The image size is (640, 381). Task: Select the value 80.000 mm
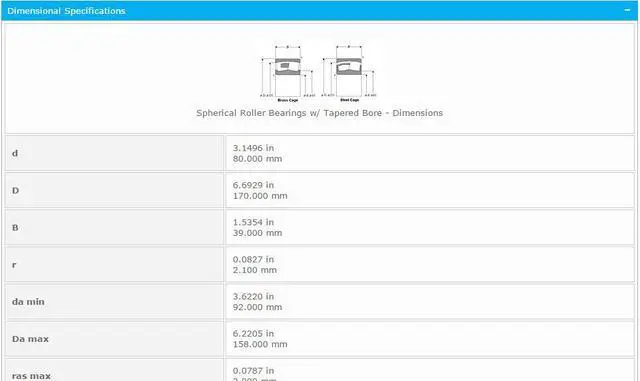pyautogui.click(x=257, y=159)
